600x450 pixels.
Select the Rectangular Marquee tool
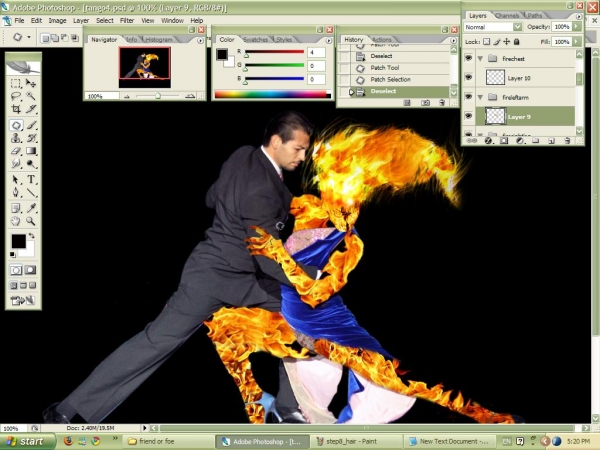(16, 83)
